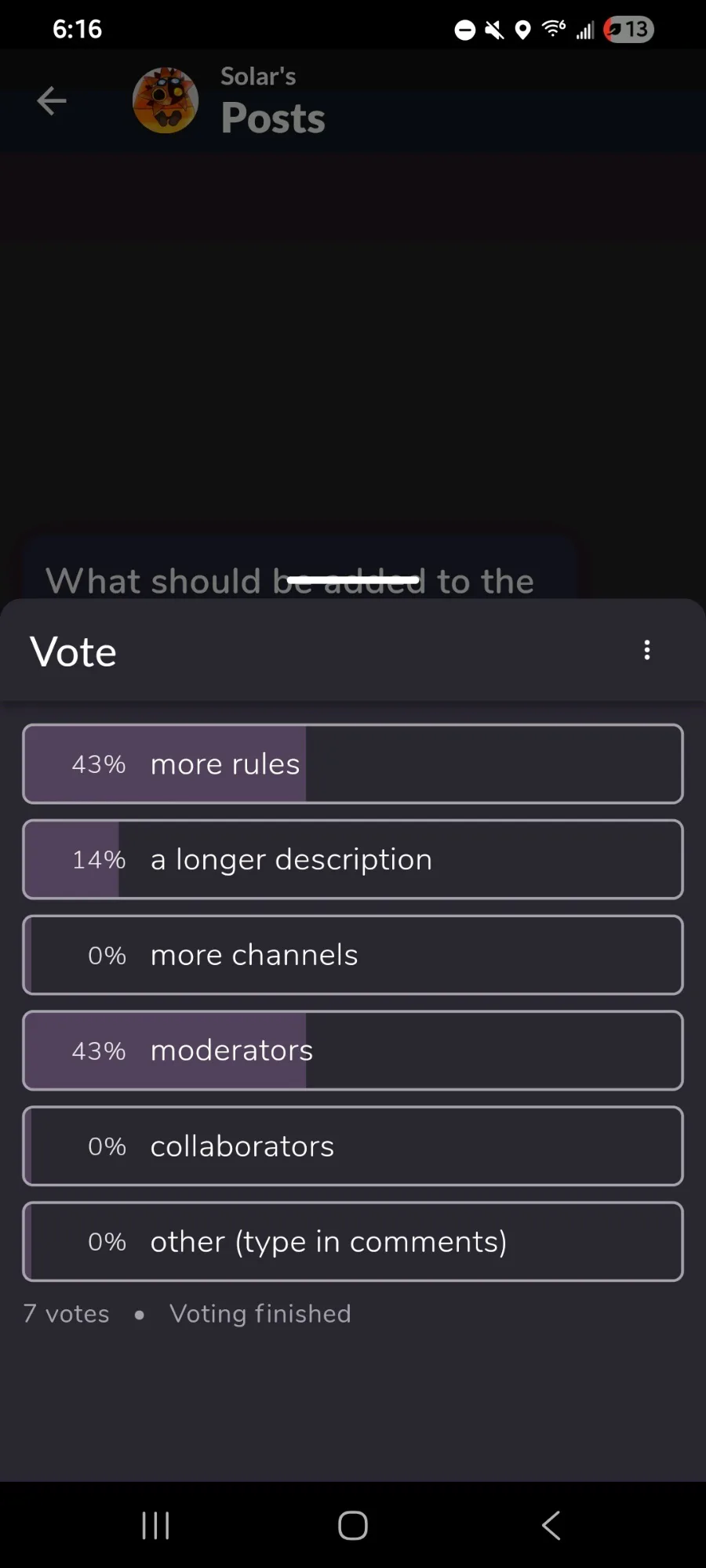
Task: Tap the back arrow next to Solar's Posts
Action: tap(52, 100)
